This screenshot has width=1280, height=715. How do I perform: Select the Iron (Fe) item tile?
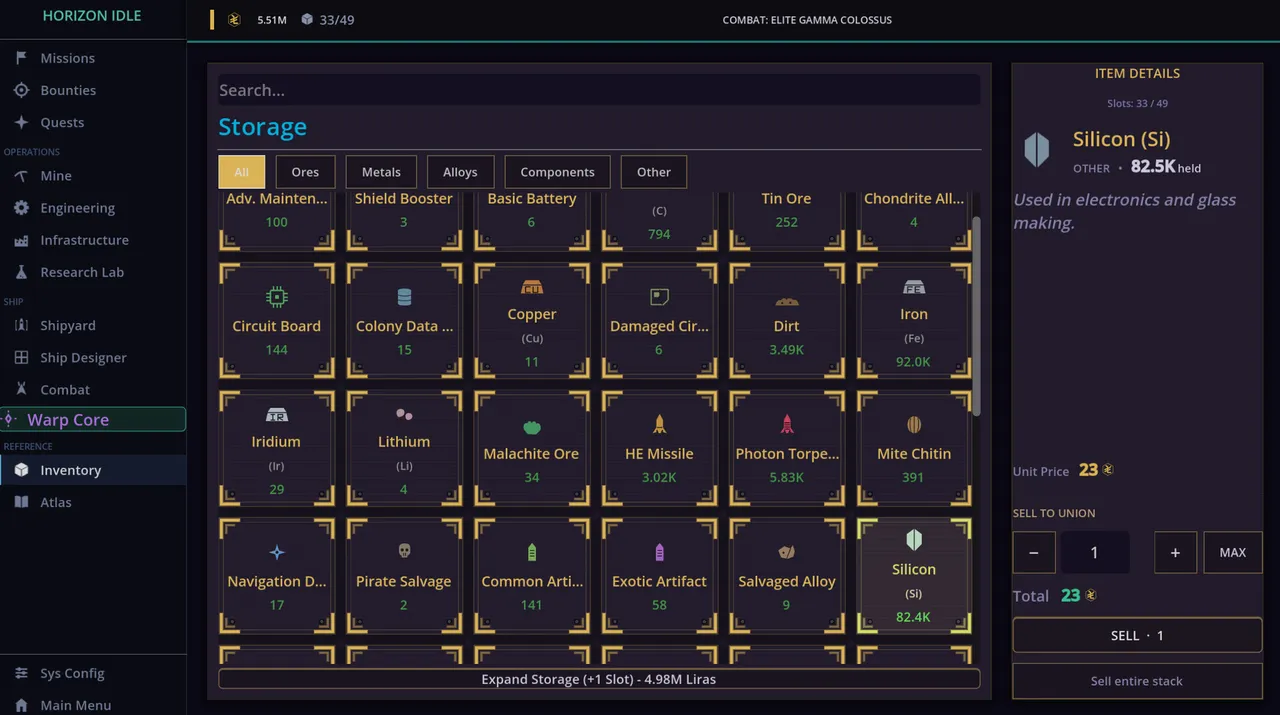(x=914, y=321)
